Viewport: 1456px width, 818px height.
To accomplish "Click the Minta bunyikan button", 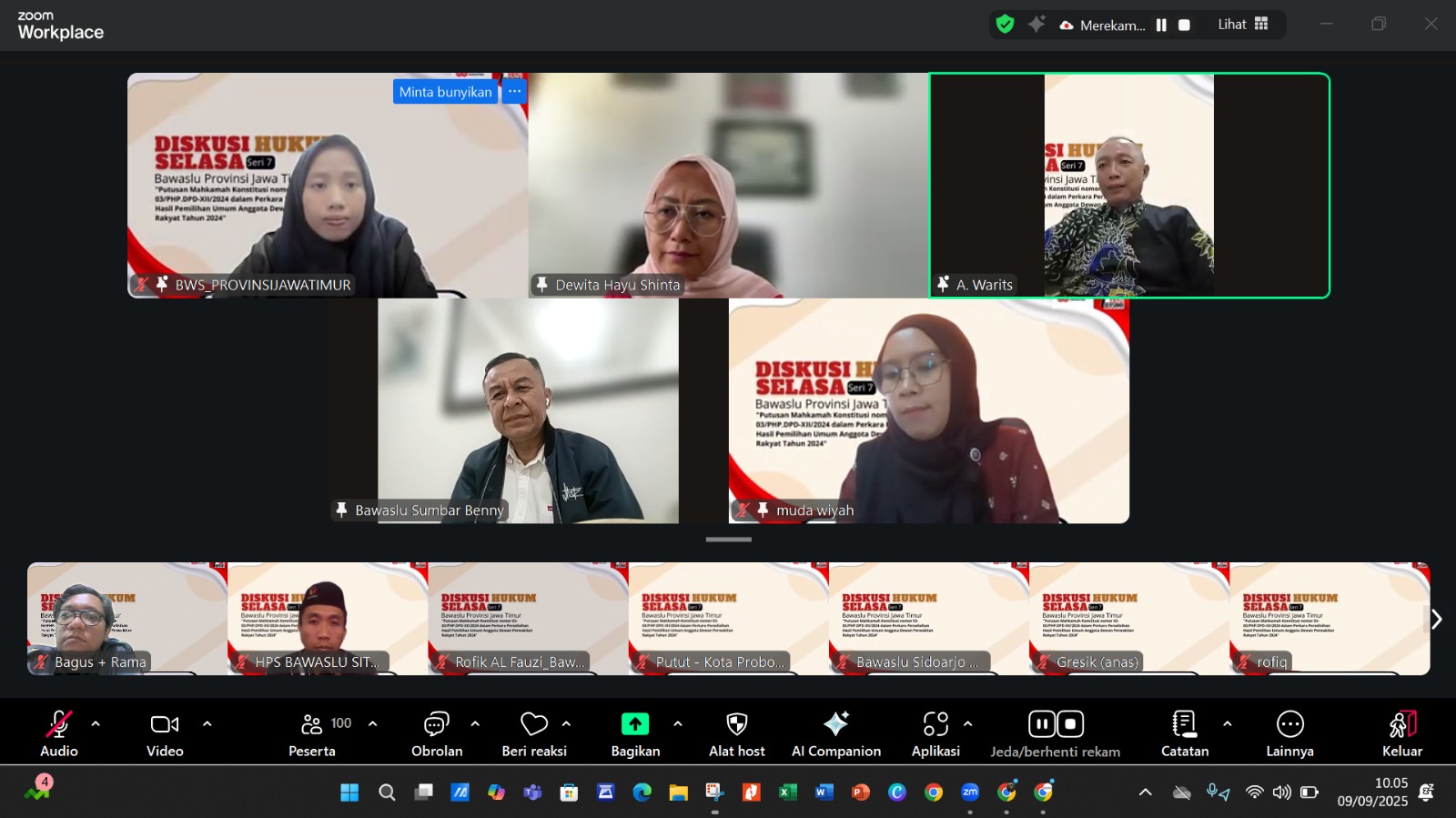I will pyautogui.click(x=445, y=92).
